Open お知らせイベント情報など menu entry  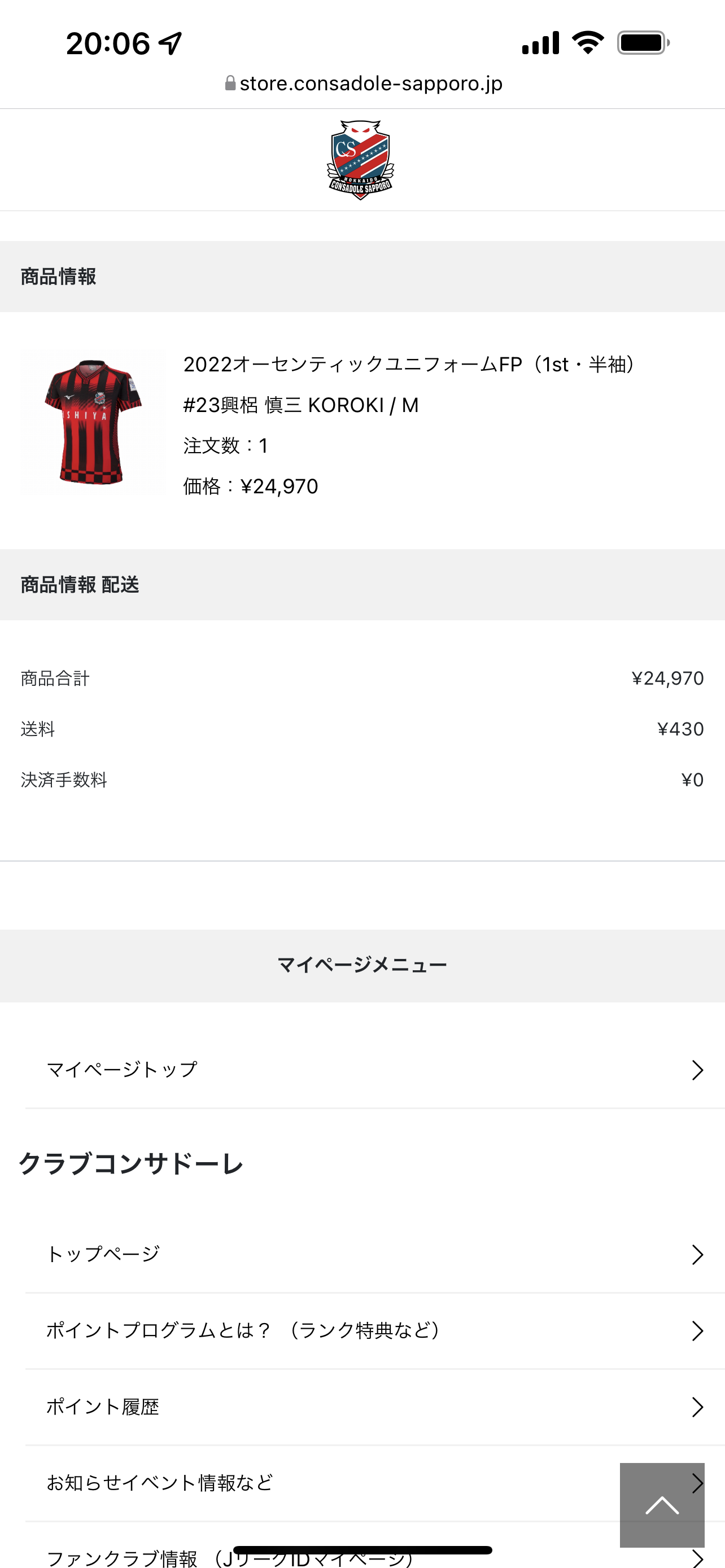pyautogui.click(x=160, y=1483)
